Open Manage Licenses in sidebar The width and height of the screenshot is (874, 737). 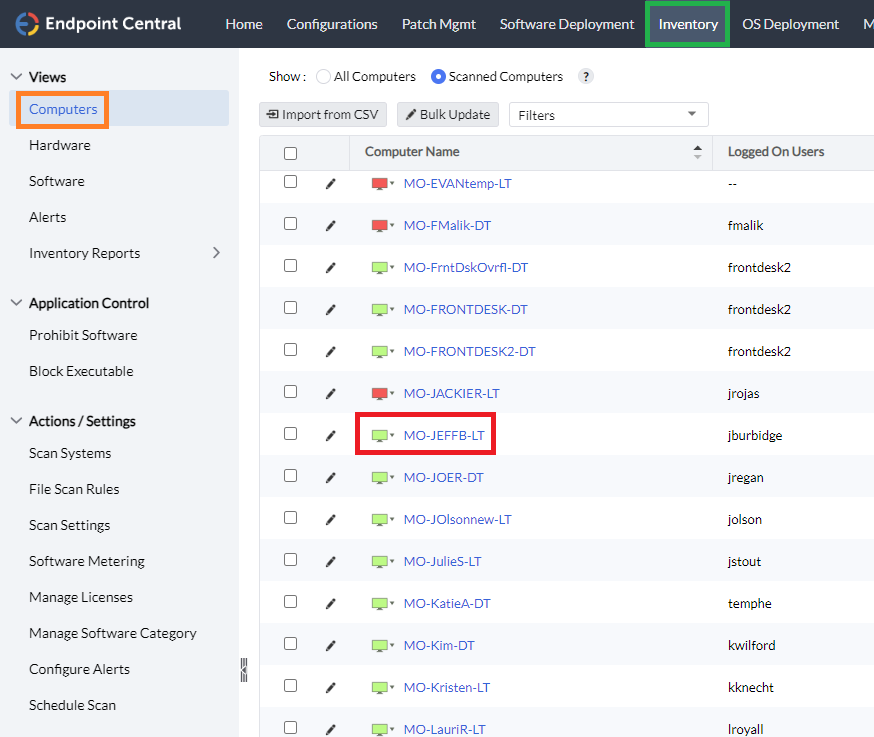click(81, 597)
